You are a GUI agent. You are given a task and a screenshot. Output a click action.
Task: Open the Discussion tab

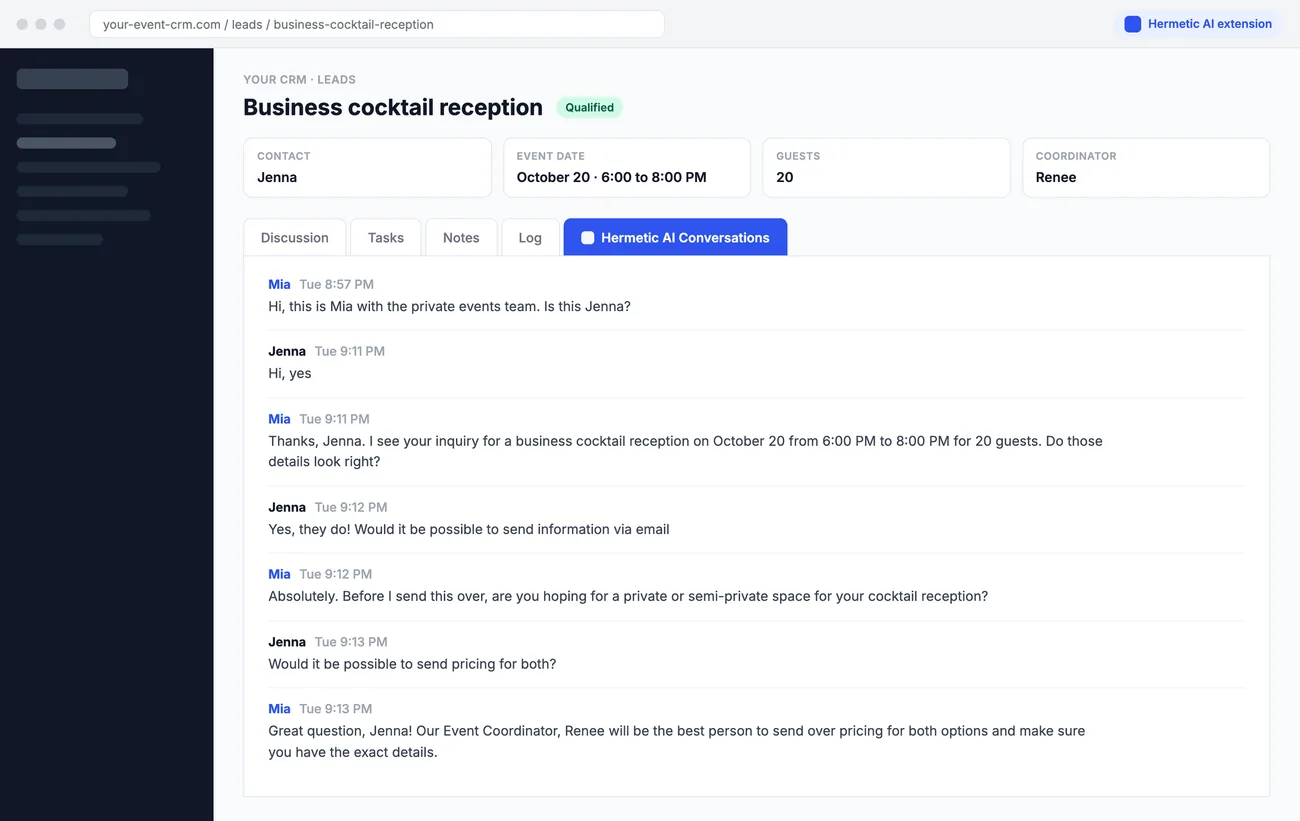(x=294, y=238)
